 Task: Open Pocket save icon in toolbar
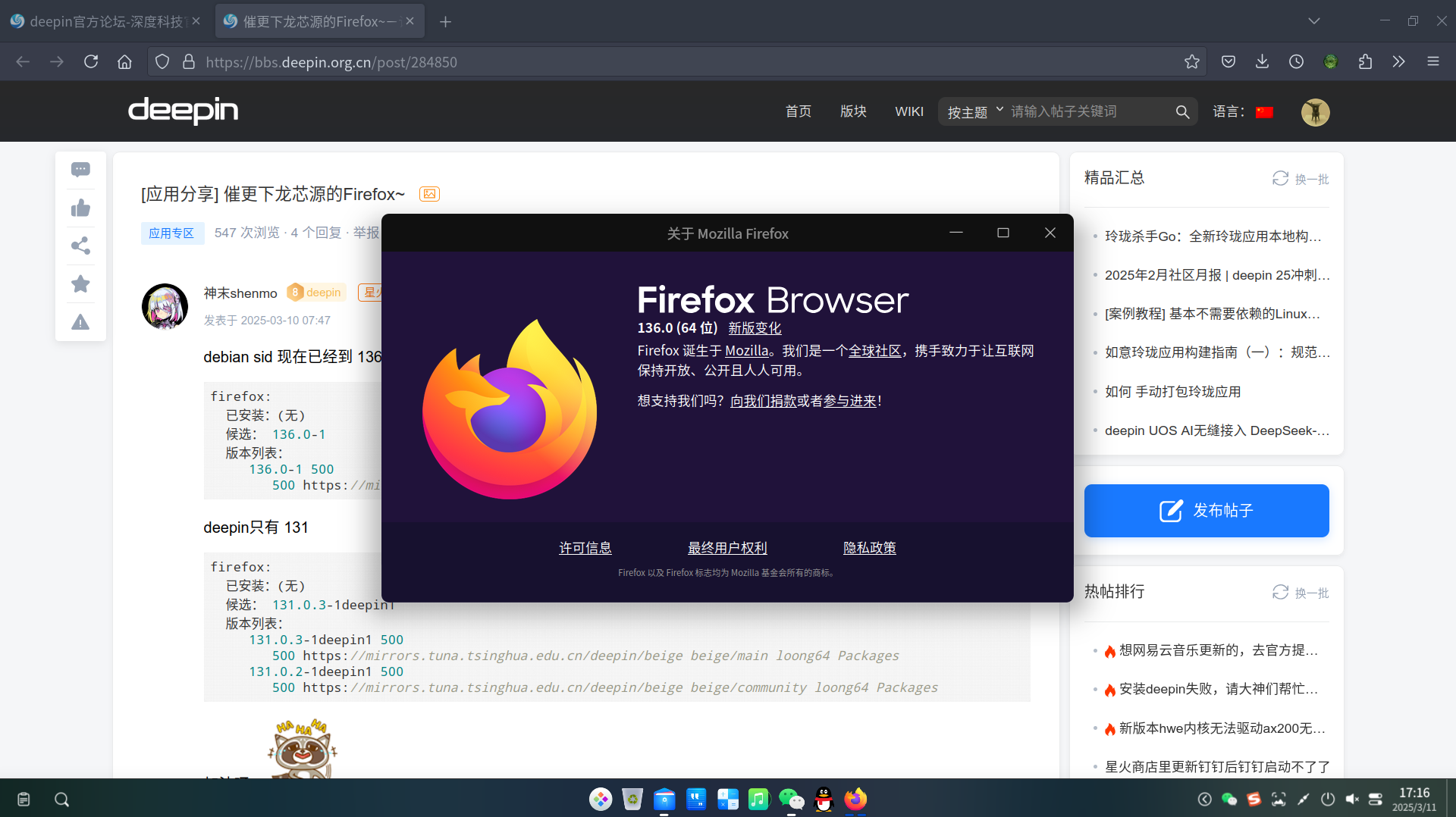[1228, 62]
